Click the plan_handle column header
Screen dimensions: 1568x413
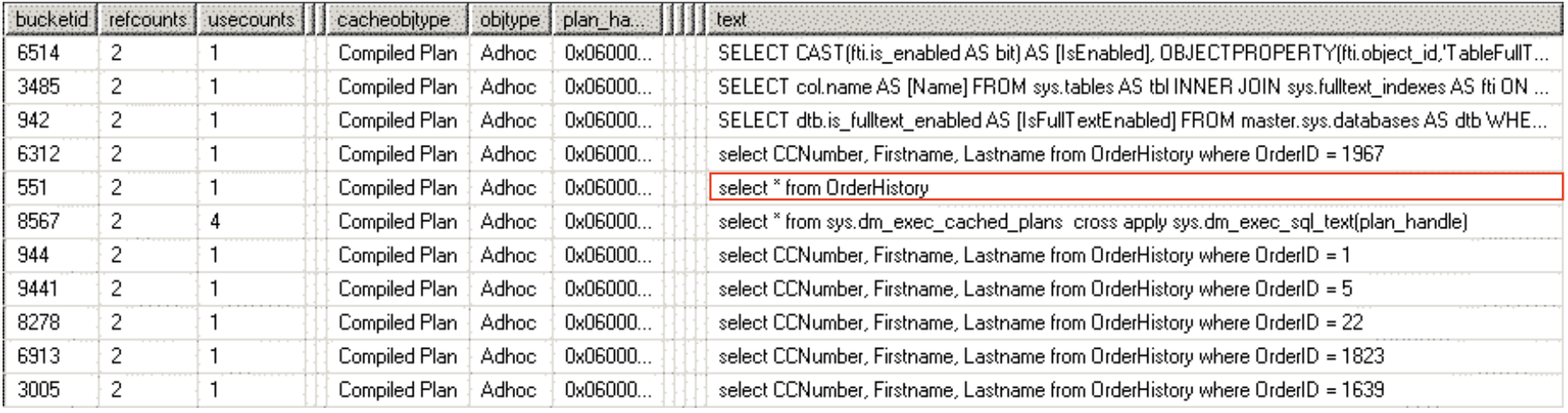click(604, 19)
